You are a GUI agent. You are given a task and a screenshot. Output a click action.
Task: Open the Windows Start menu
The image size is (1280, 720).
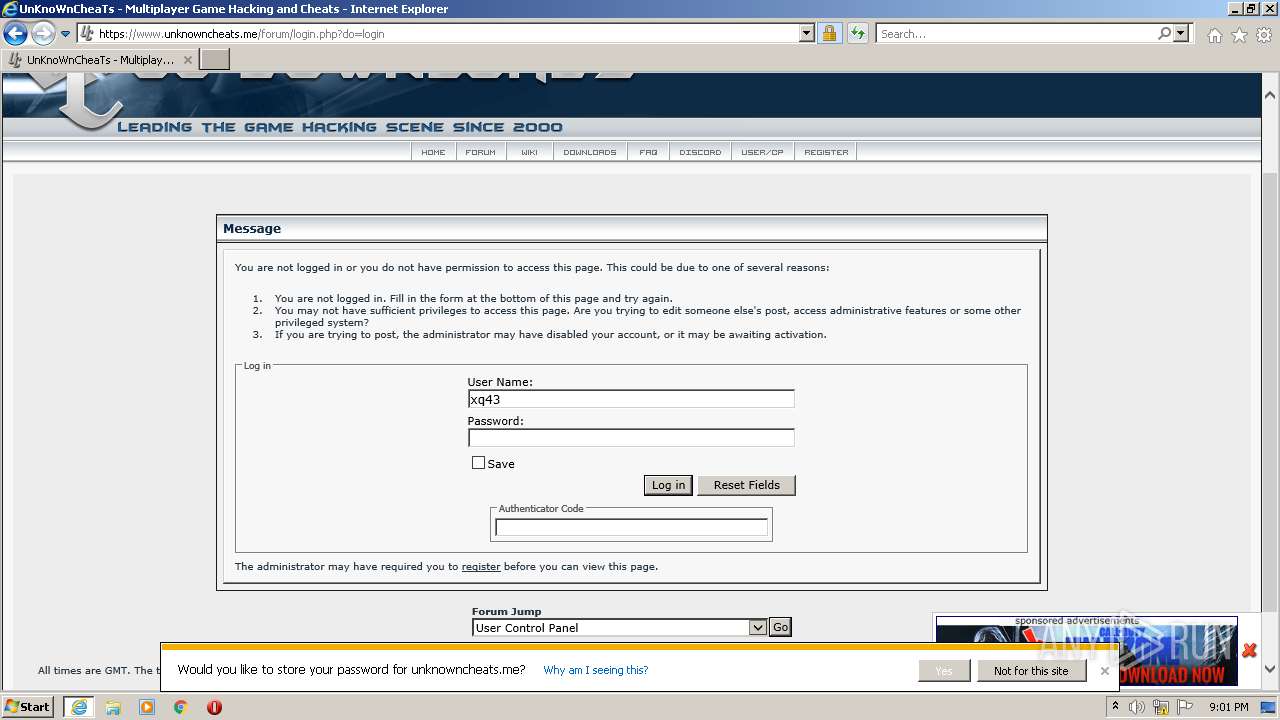tap(28, 706)
